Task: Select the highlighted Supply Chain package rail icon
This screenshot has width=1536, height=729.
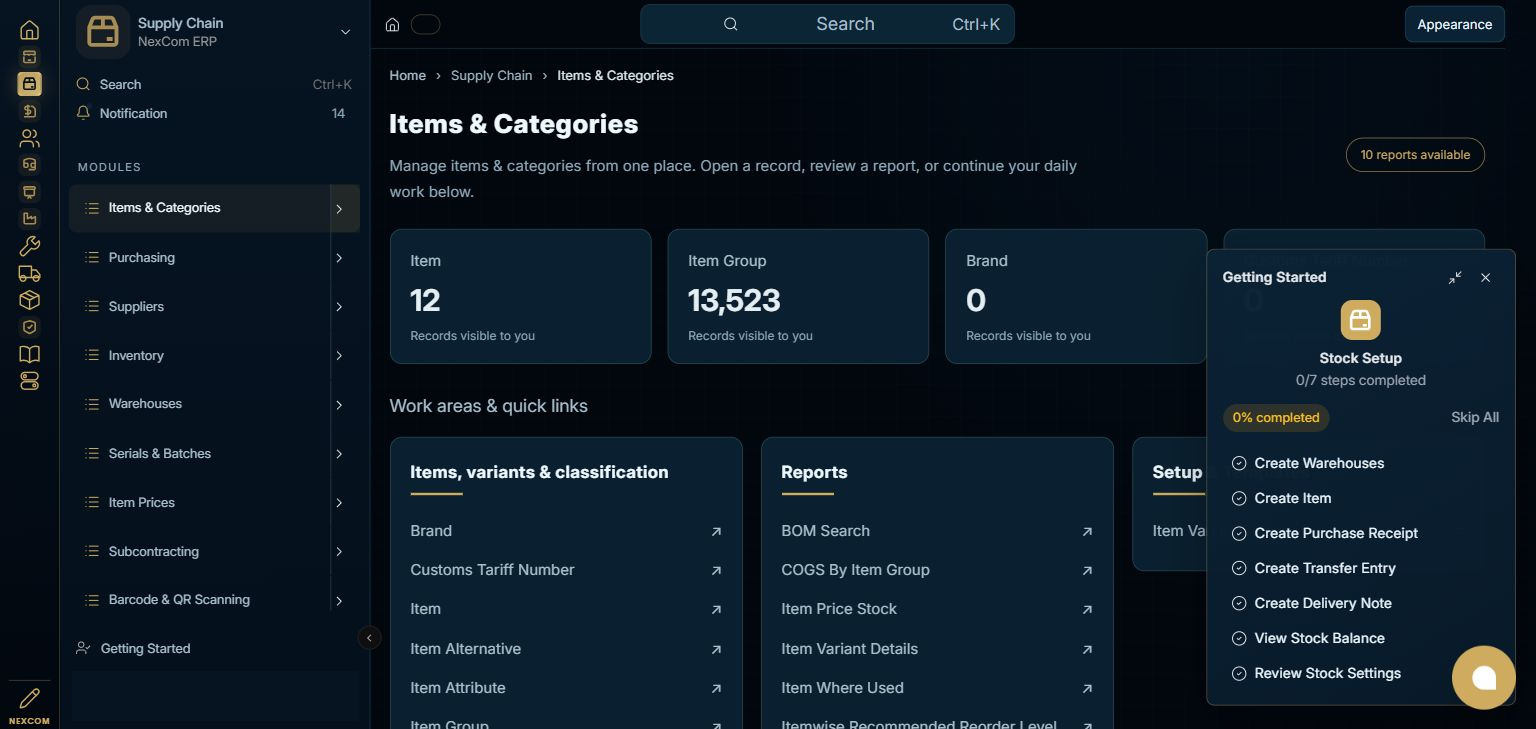Action: [29, 84]
